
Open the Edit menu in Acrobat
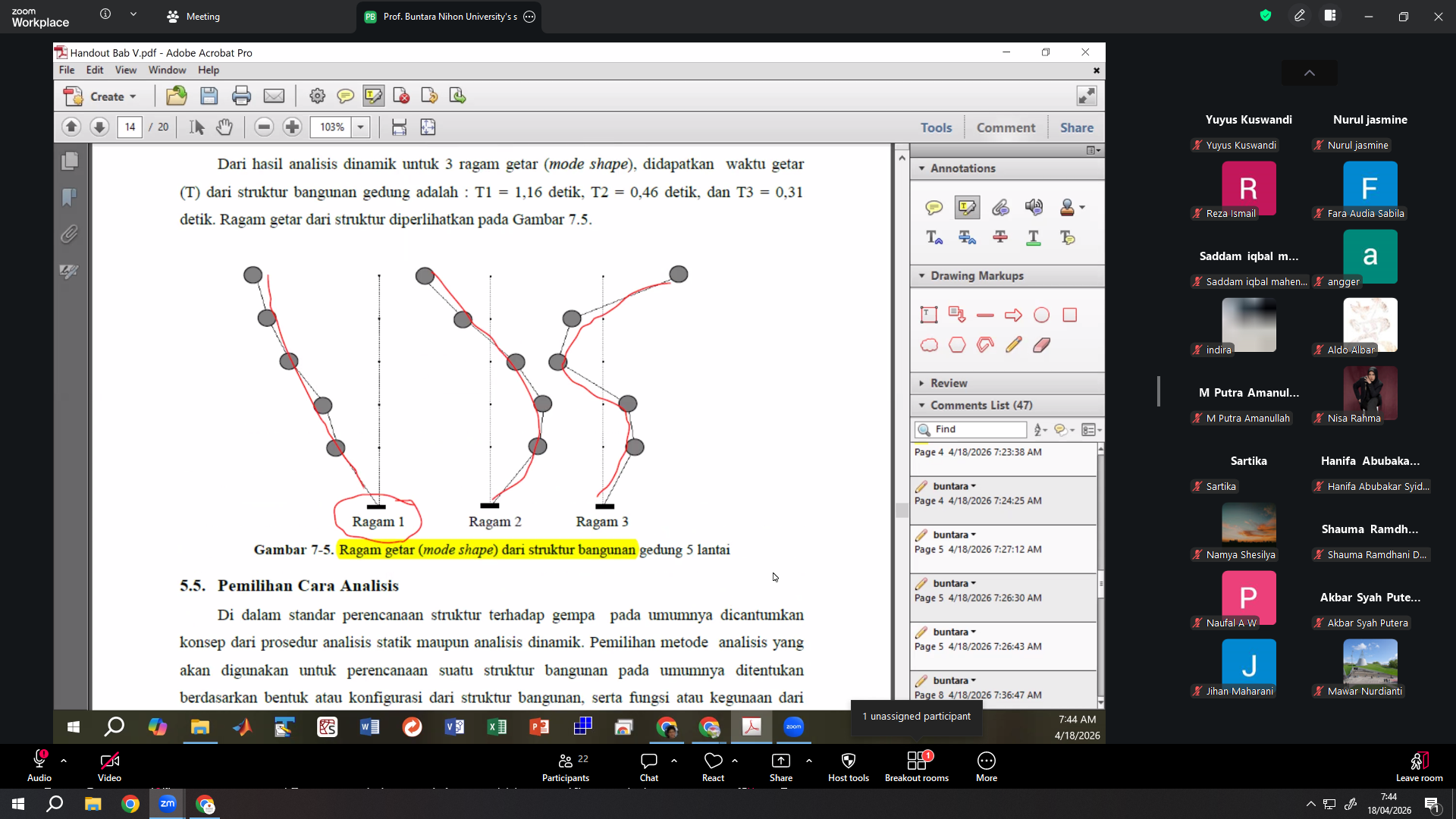95,70
